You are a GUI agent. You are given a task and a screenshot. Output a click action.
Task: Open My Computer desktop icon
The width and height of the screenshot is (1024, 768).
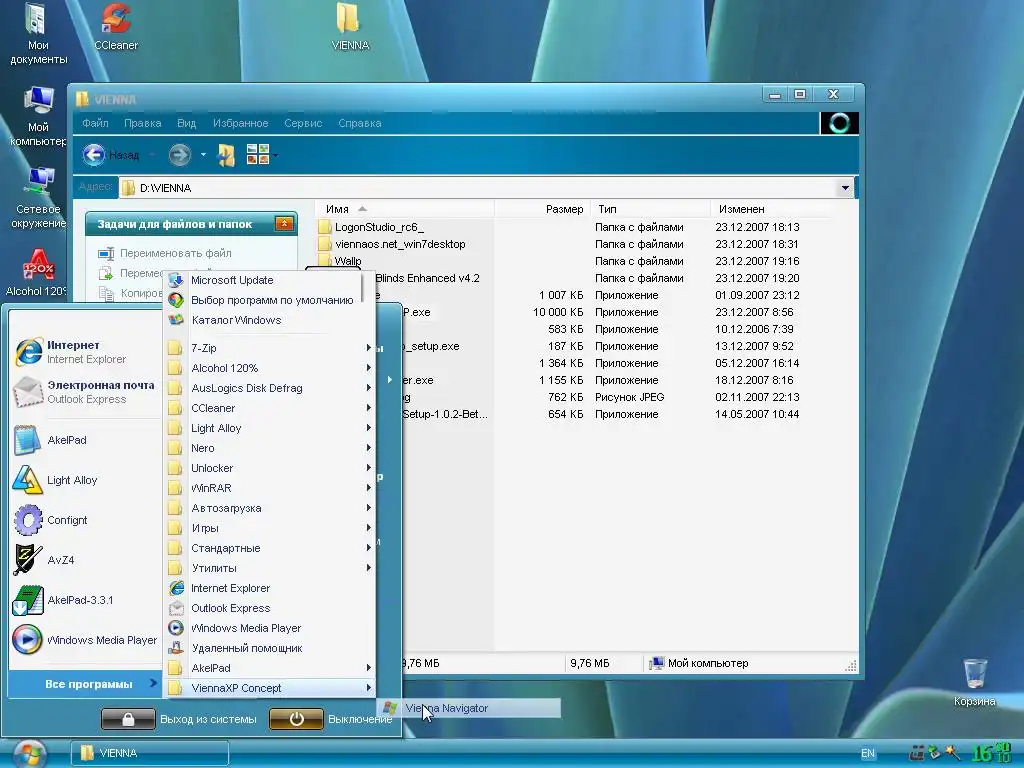[38, 116]
